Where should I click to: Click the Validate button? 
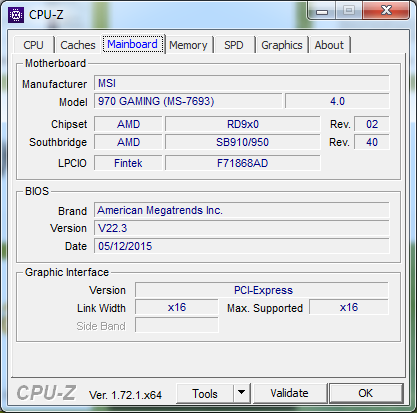(x=289, y=393)
